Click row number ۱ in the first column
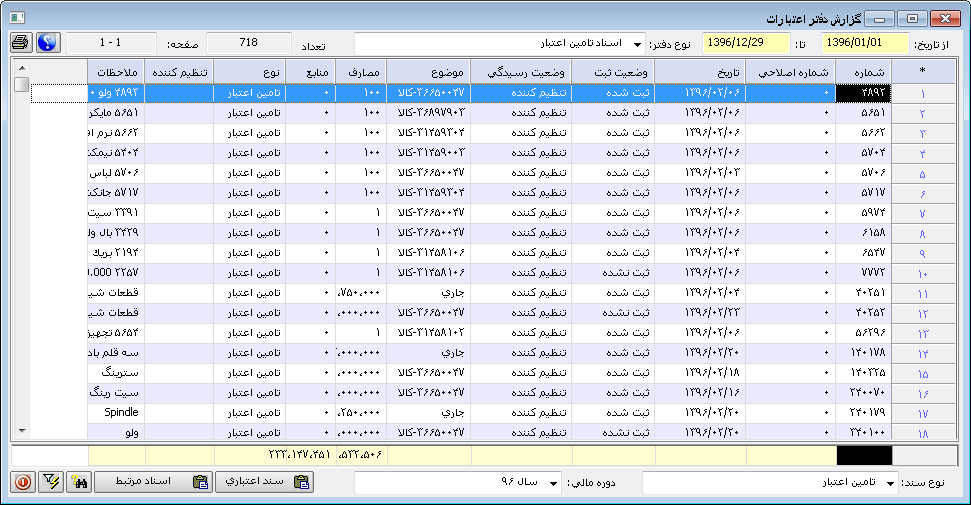Screen dimensions: 971x505 923,93
